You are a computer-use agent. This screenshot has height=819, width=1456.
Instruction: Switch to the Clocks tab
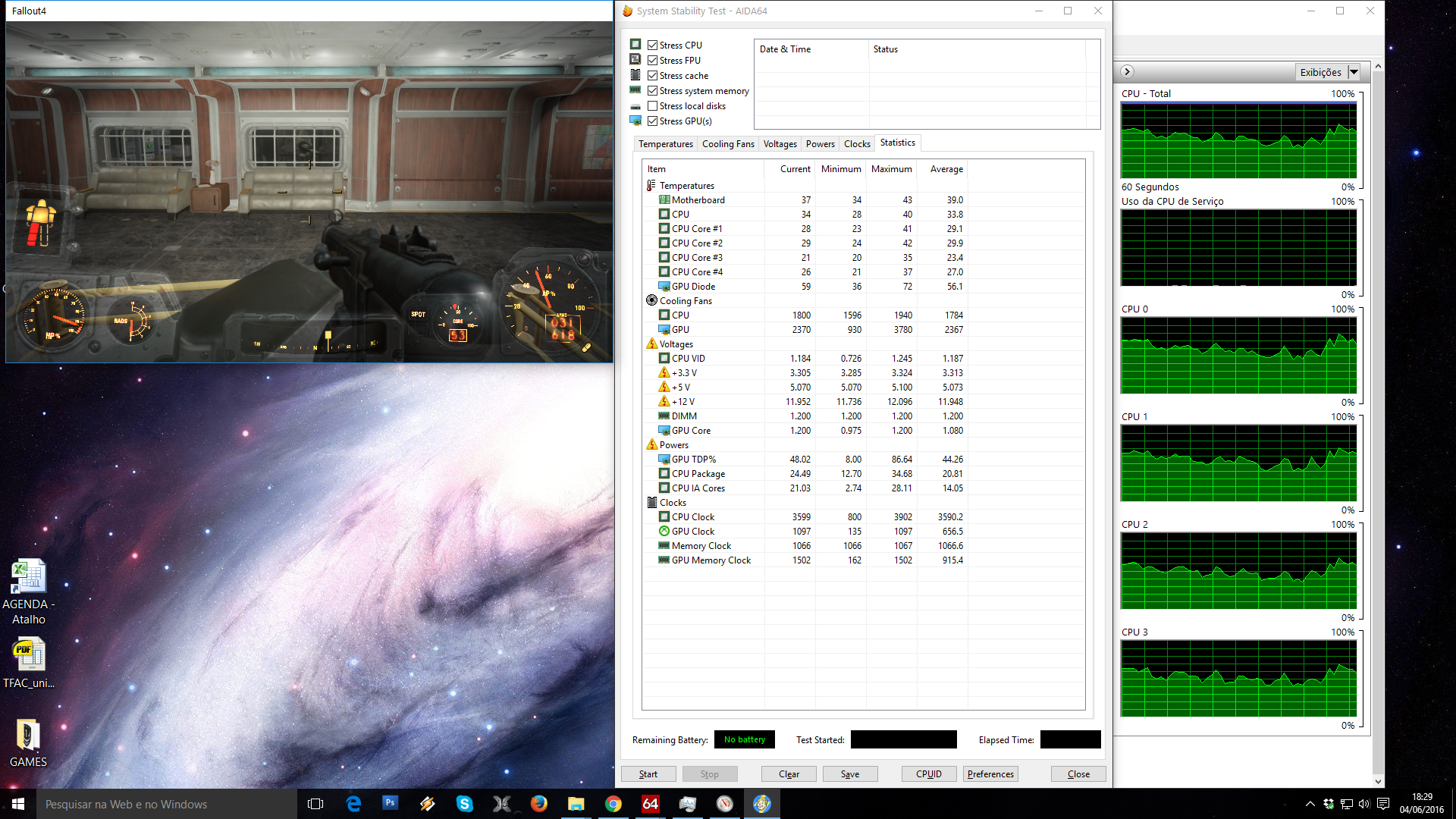[x=857, y=144]
